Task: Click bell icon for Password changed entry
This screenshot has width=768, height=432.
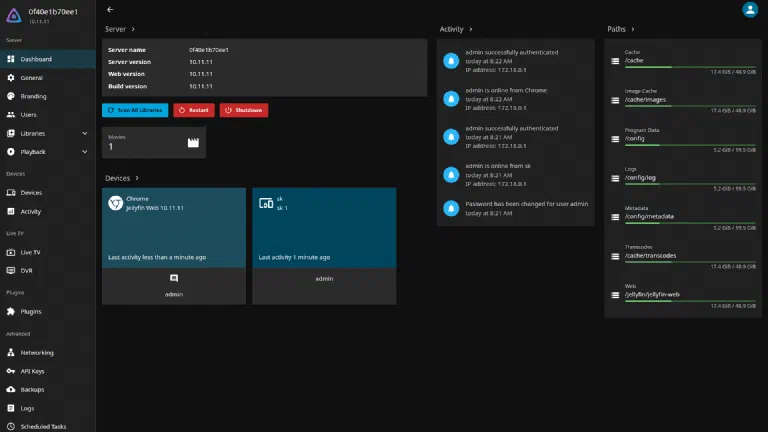Action: (451, 208)
